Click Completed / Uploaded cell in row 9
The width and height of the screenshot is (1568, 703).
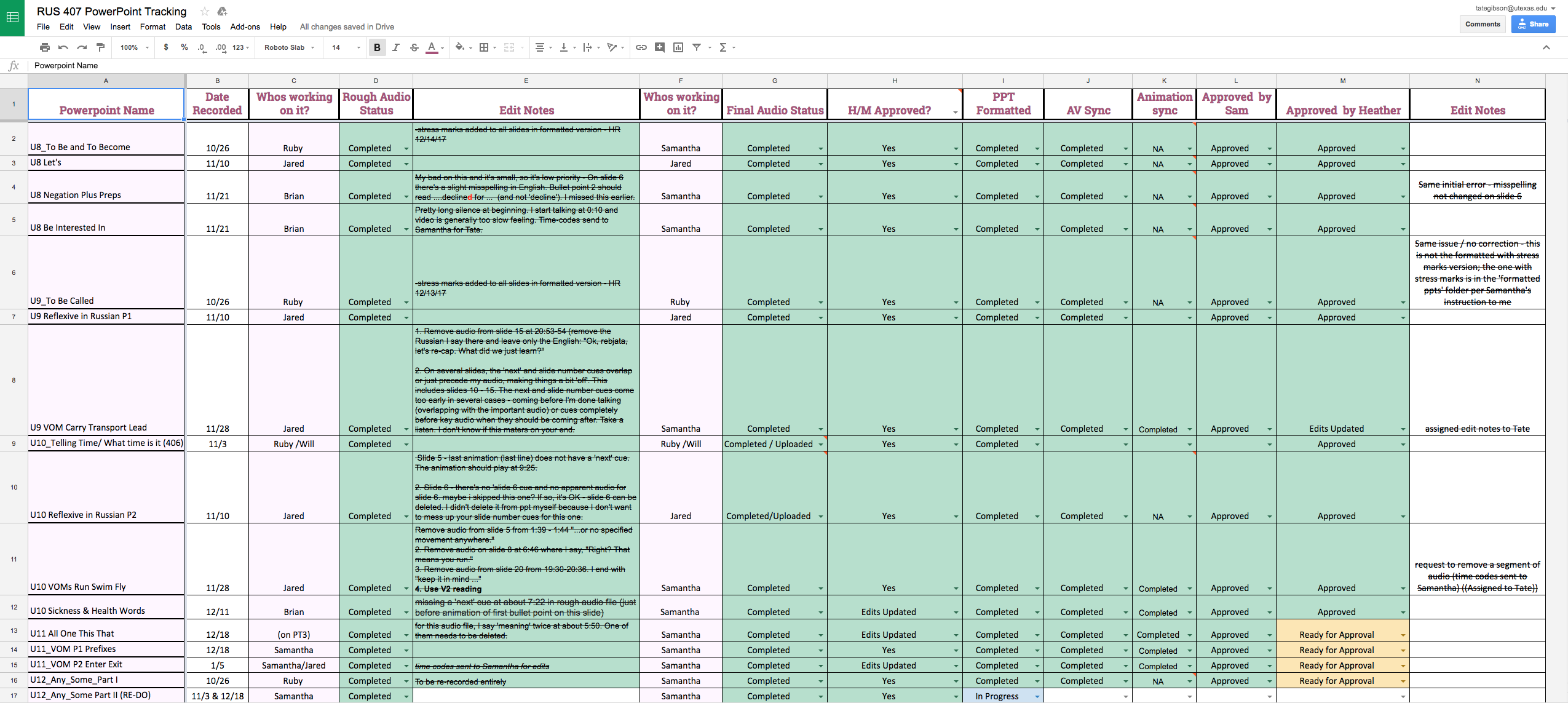pos(774,444)
